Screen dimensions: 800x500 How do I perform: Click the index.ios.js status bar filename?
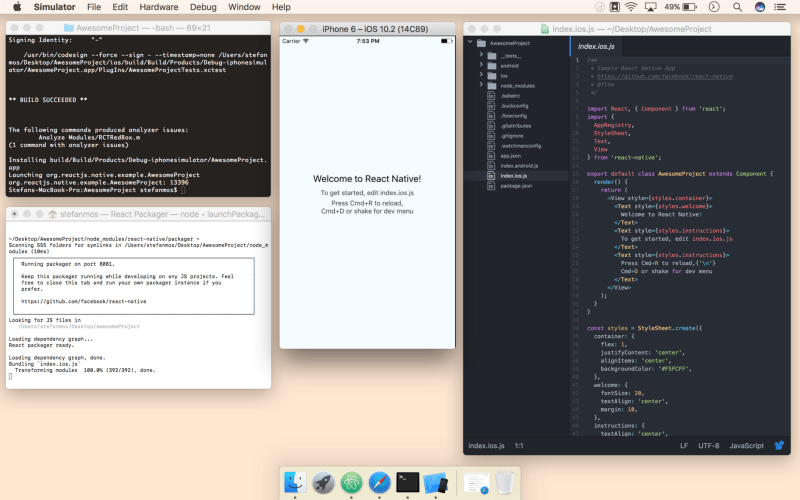tap(486, 445)
